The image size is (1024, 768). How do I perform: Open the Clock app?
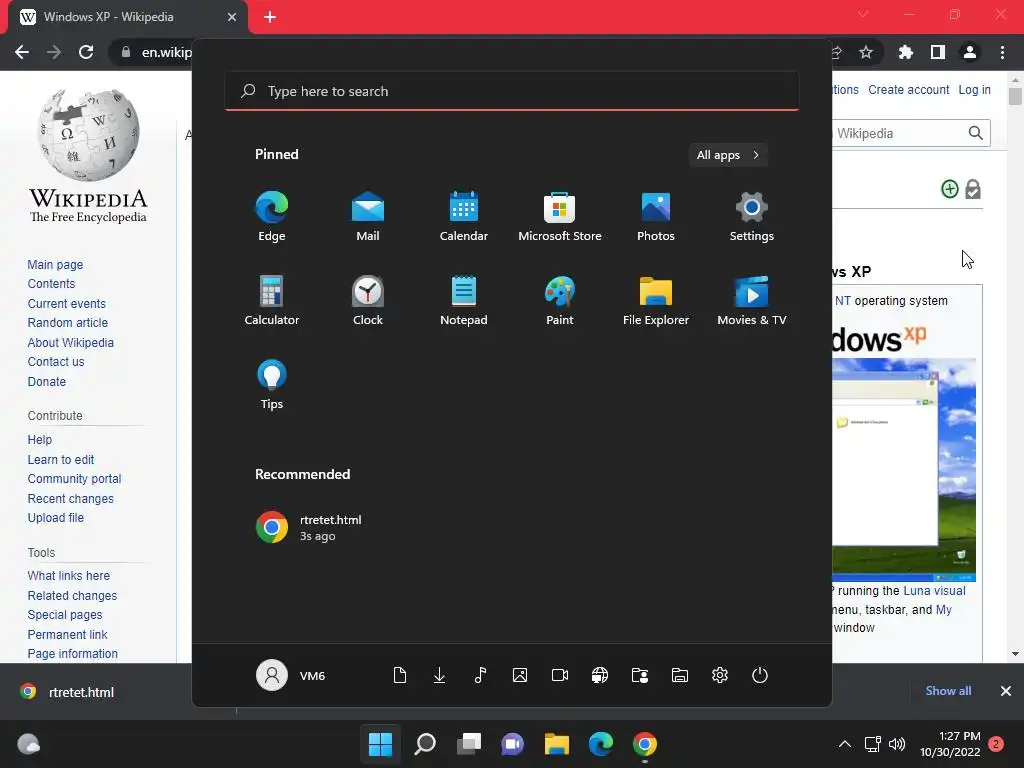pos(368,300)
